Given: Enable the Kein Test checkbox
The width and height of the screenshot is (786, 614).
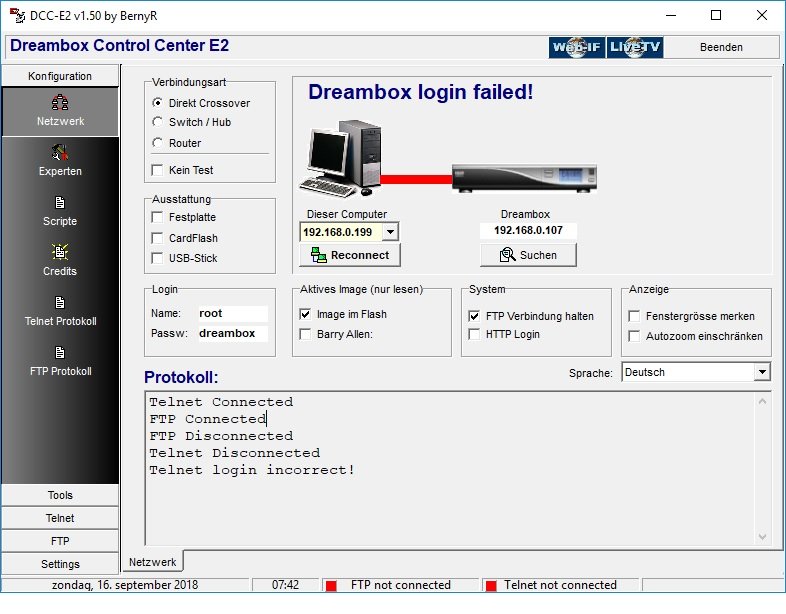Looking at the screenshot, I should pyautogui.click(x=157, y=170).
